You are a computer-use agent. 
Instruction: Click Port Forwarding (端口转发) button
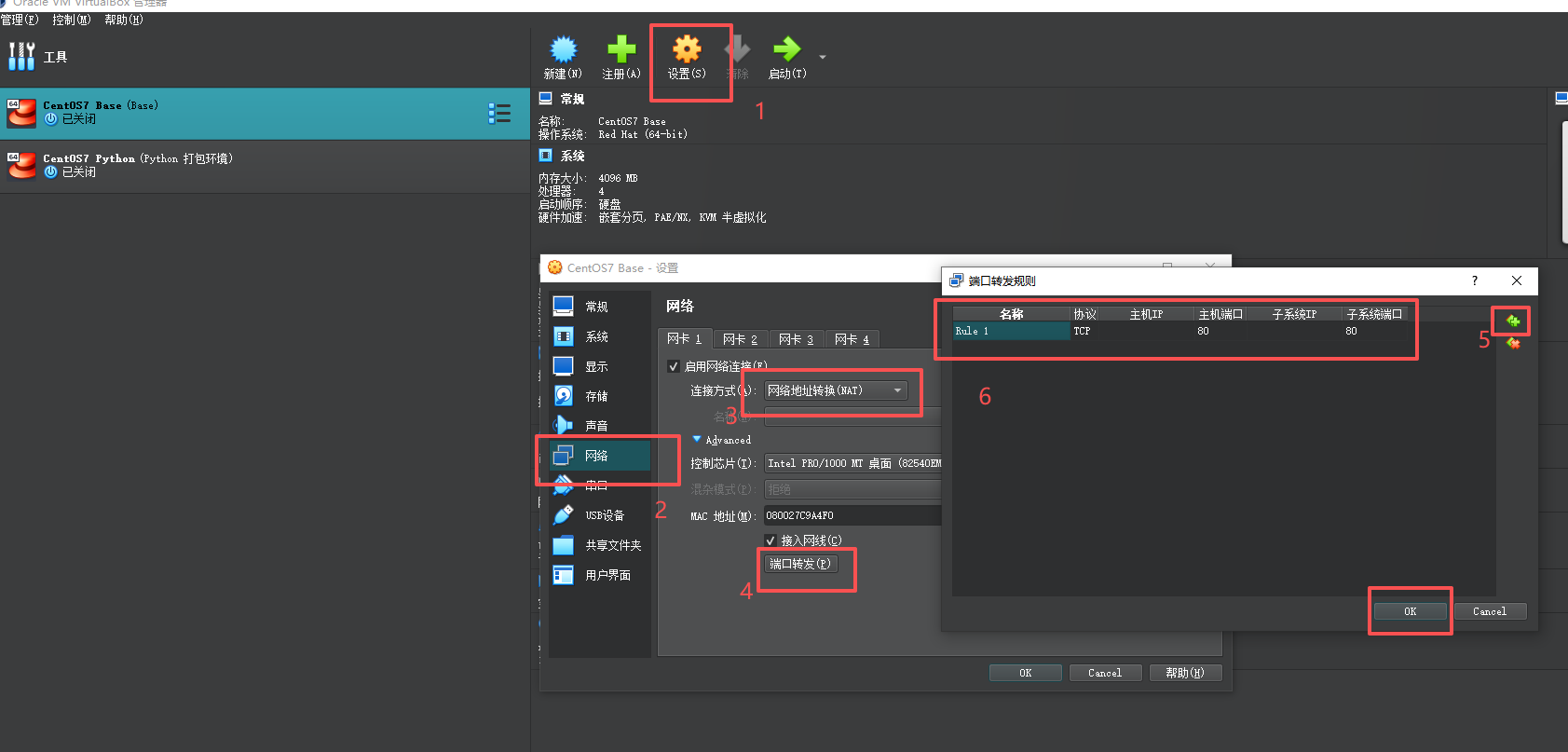tap(800, 564)
